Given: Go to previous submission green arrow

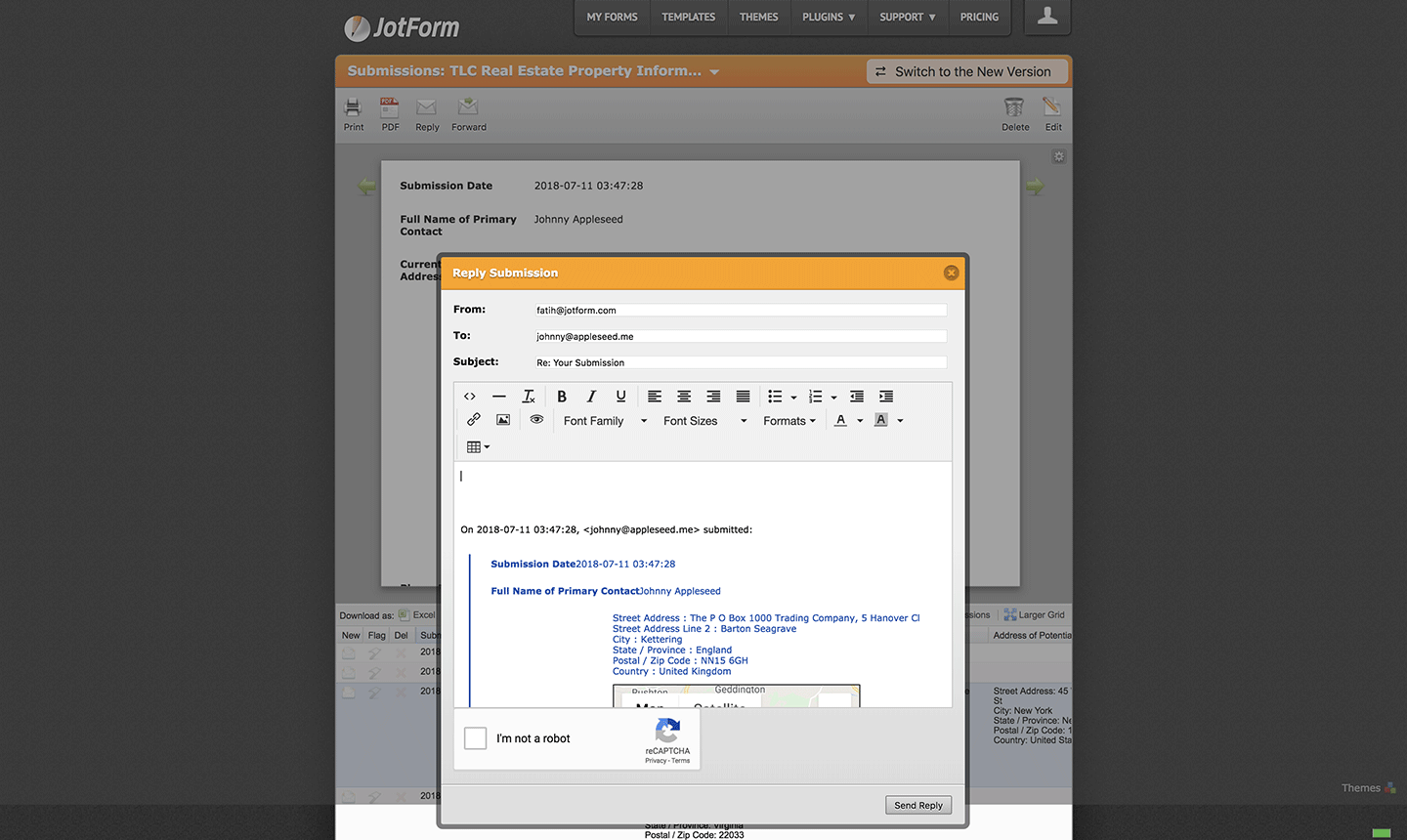Looking at the screenshot, I should [367, 186].
